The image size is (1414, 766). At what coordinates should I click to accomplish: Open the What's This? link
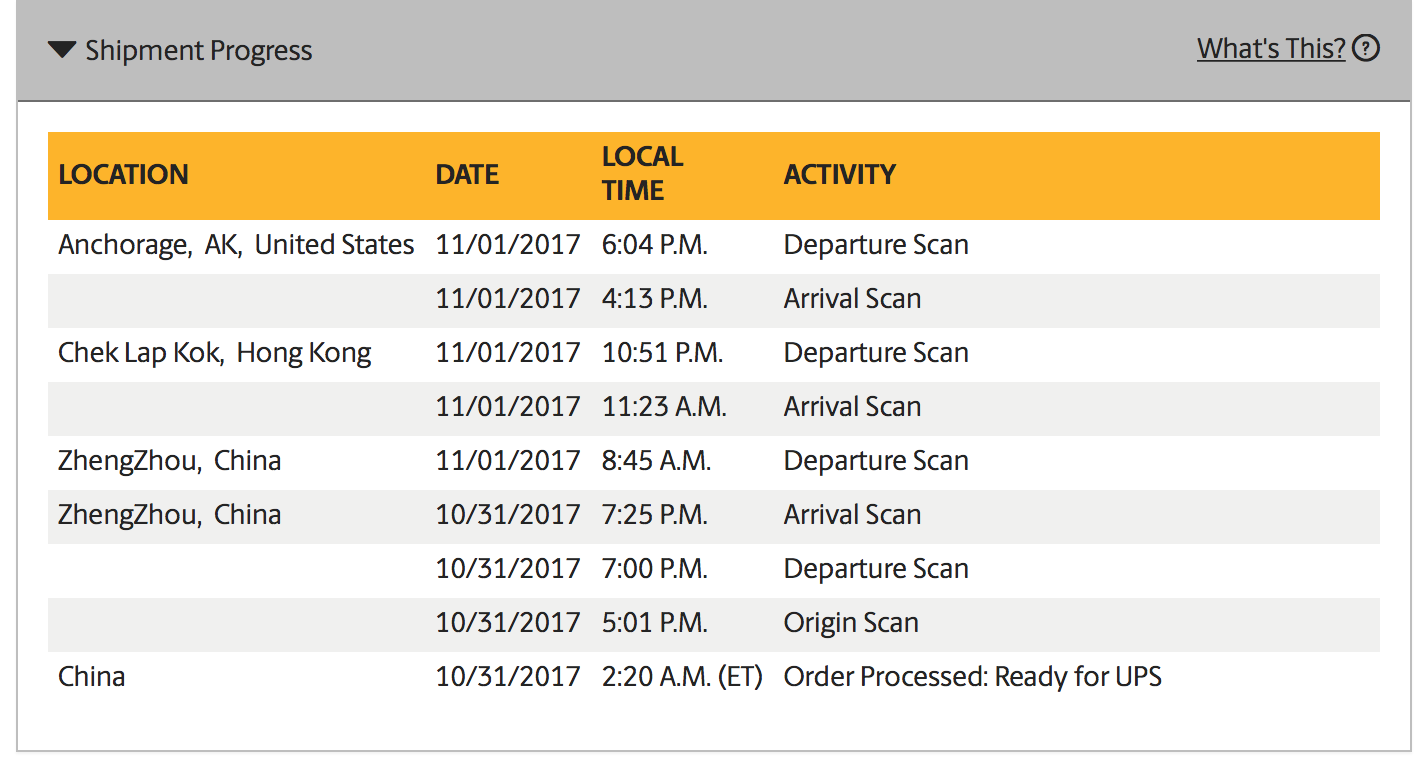[1271, 48]
